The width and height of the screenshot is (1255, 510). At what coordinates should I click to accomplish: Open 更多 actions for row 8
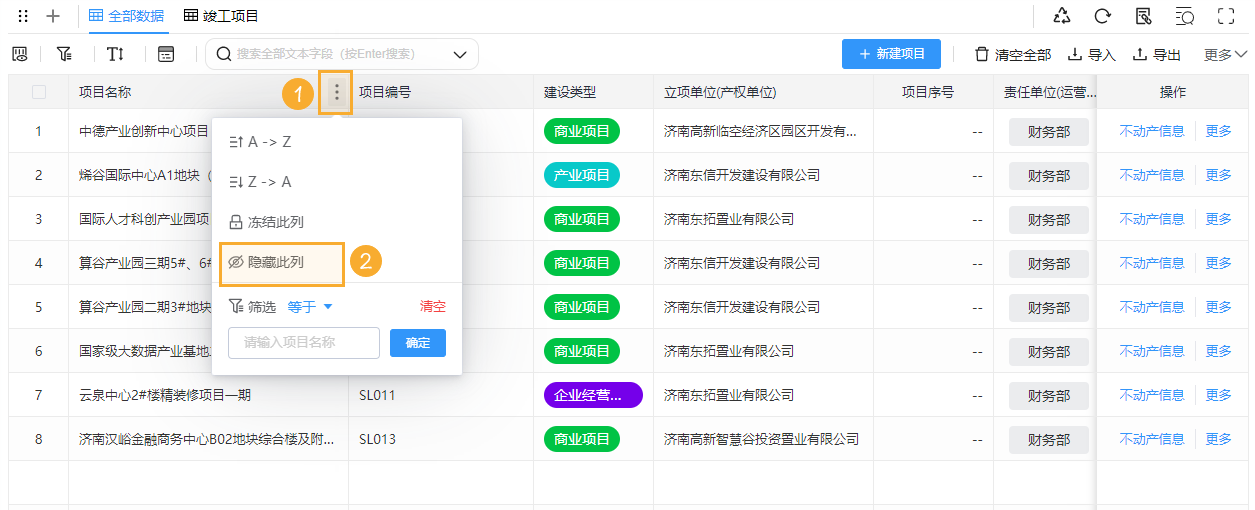tap(1219, 439)
